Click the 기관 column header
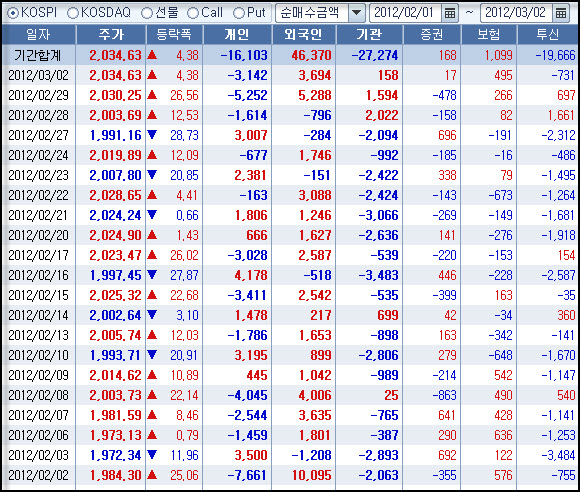Viewport: 580px width, 492px height. (369, 34)
